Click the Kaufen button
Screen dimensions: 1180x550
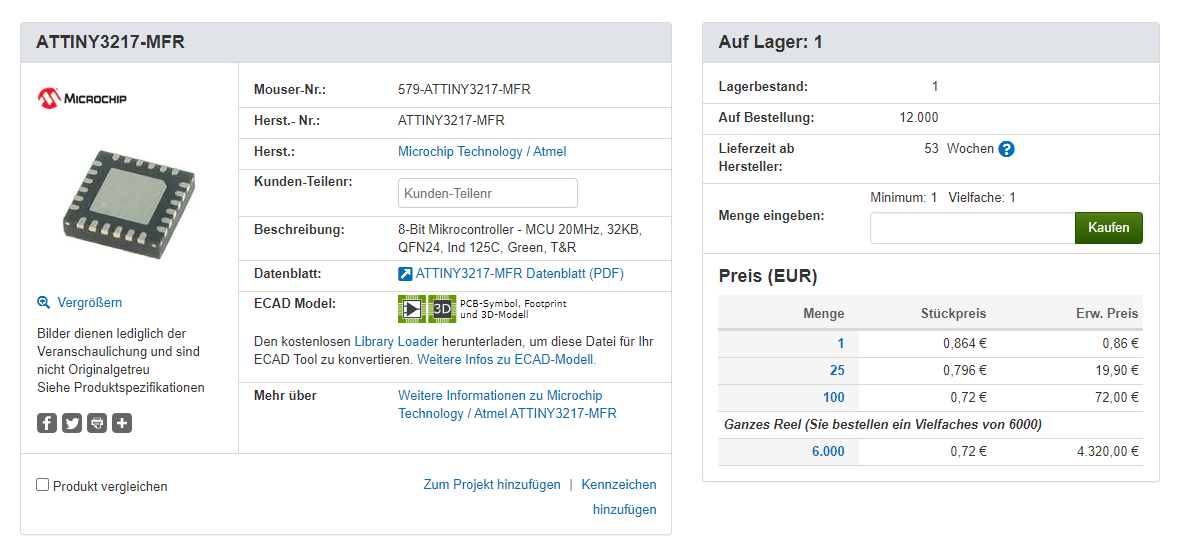1109,228
